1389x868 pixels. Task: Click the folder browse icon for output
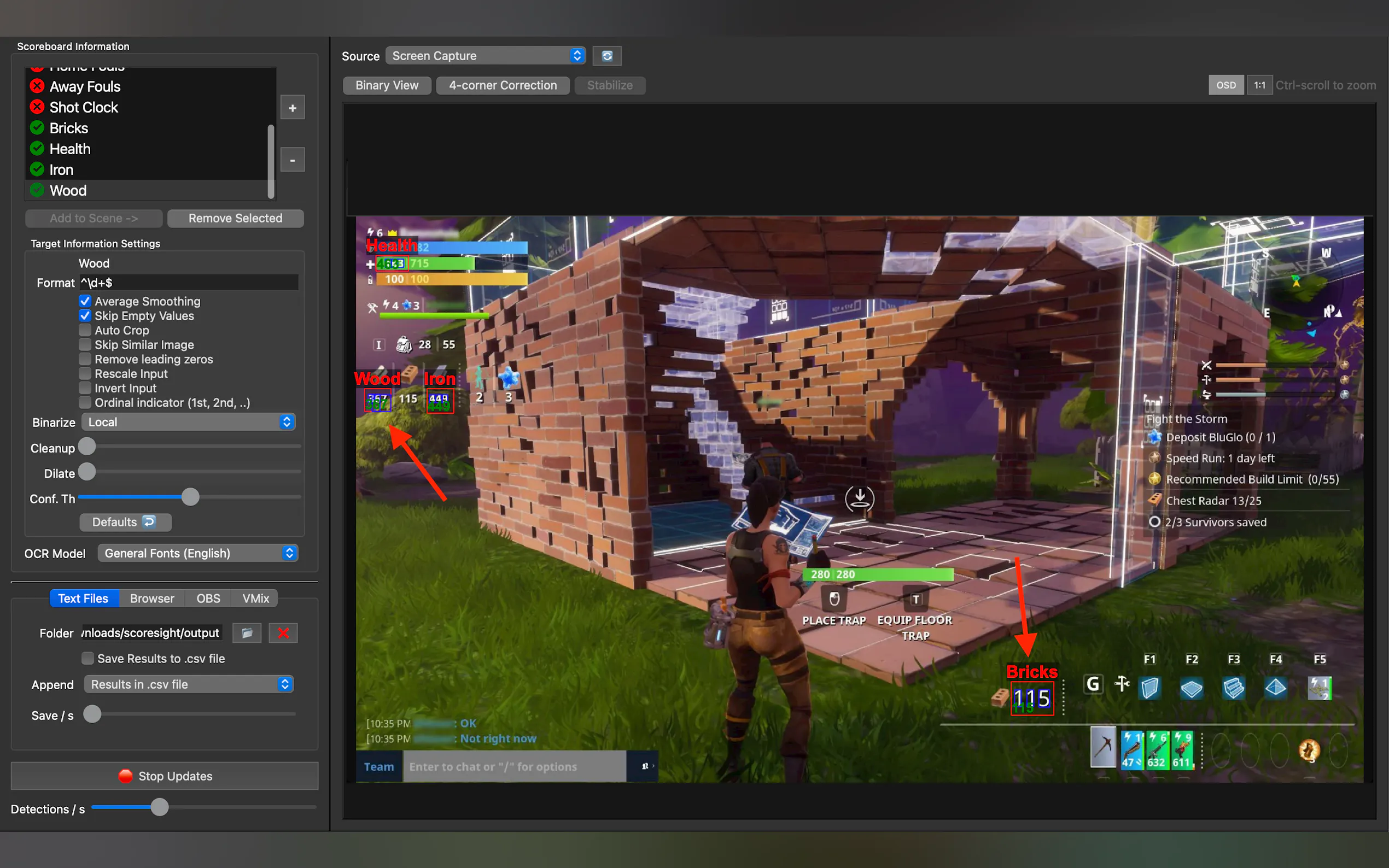(247, 632)
